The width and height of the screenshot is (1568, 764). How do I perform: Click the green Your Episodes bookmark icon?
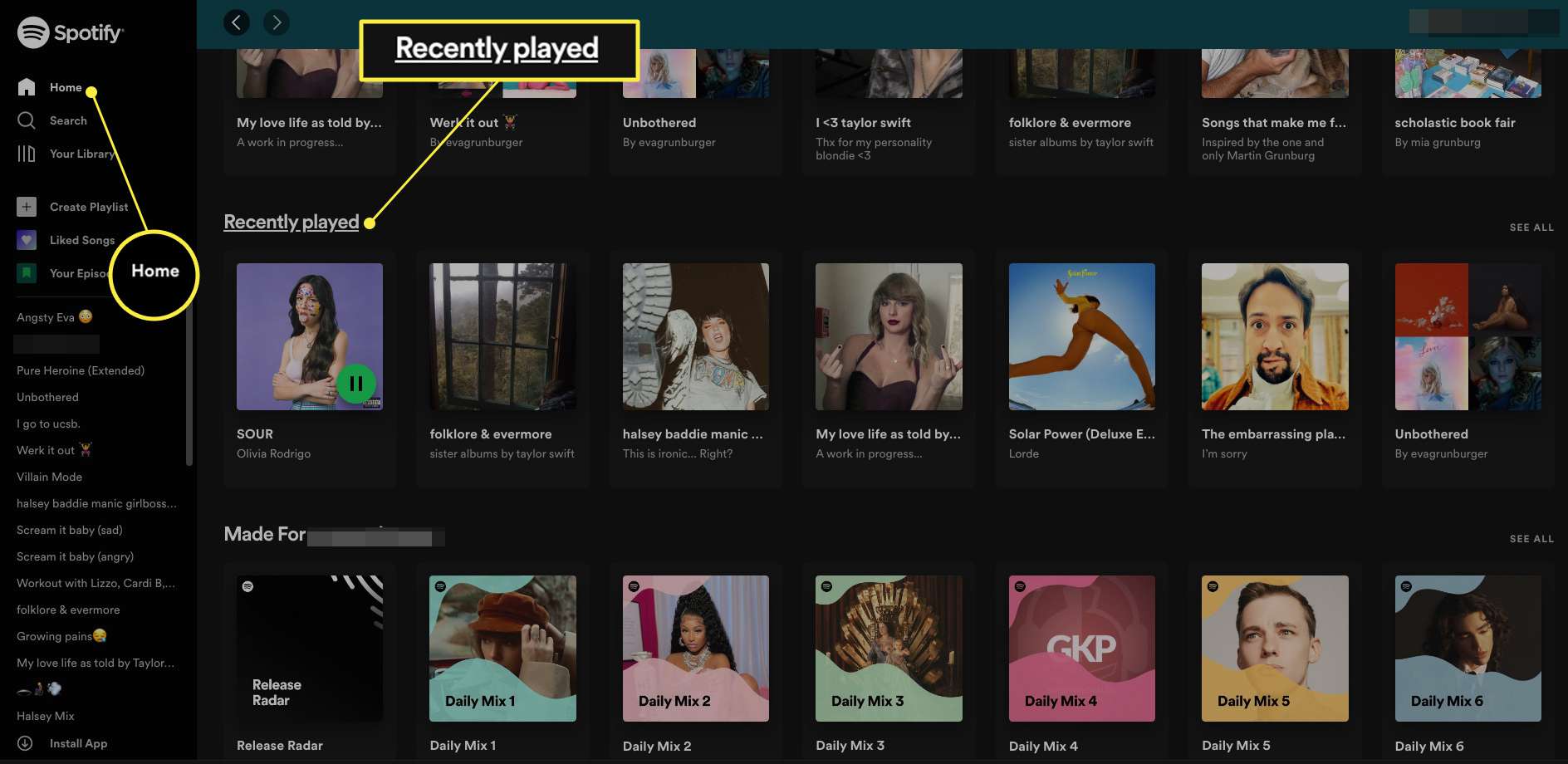[x=27, y=273]
